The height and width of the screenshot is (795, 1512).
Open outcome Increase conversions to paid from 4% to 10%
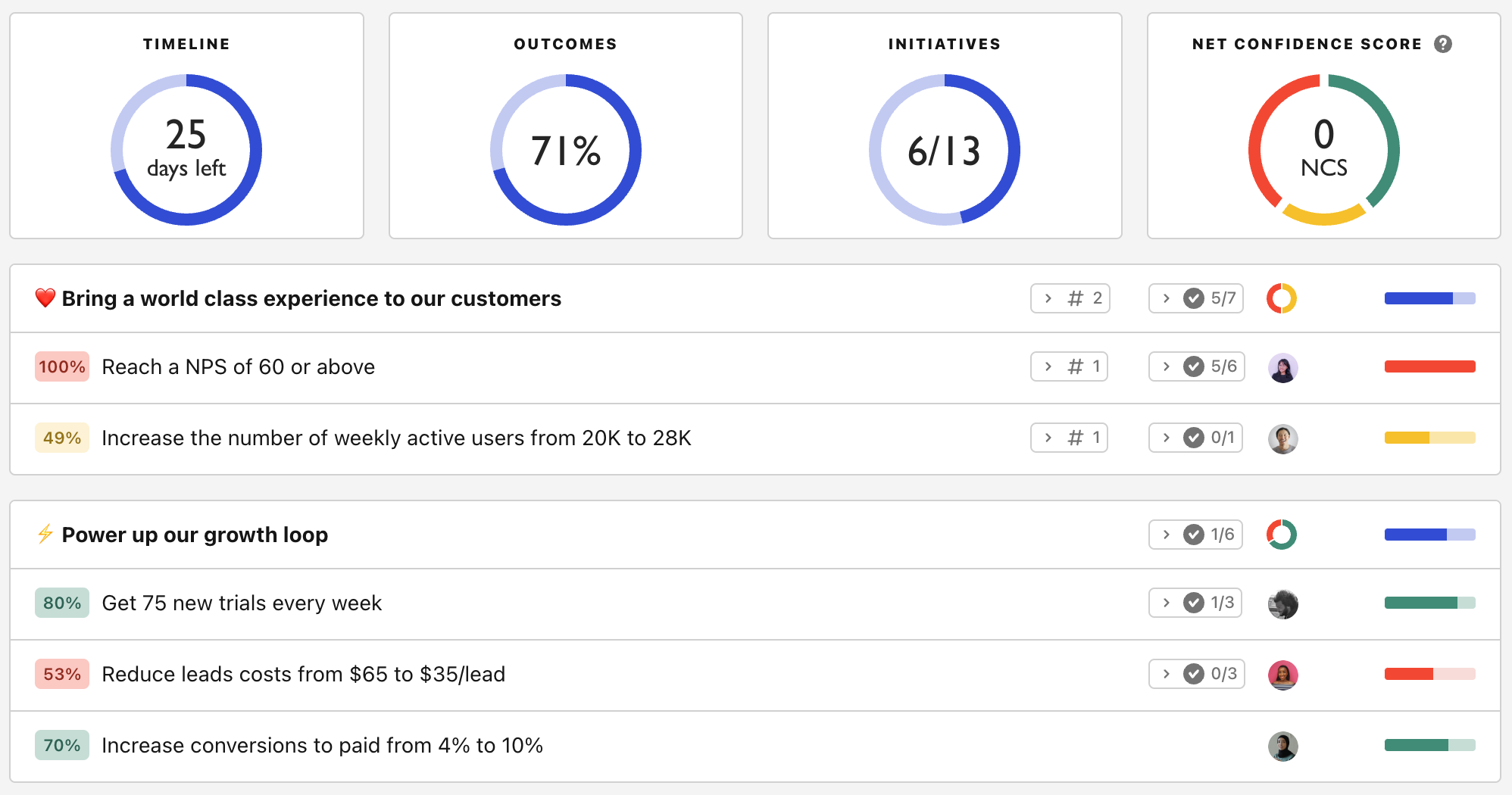tap(322, 745)
